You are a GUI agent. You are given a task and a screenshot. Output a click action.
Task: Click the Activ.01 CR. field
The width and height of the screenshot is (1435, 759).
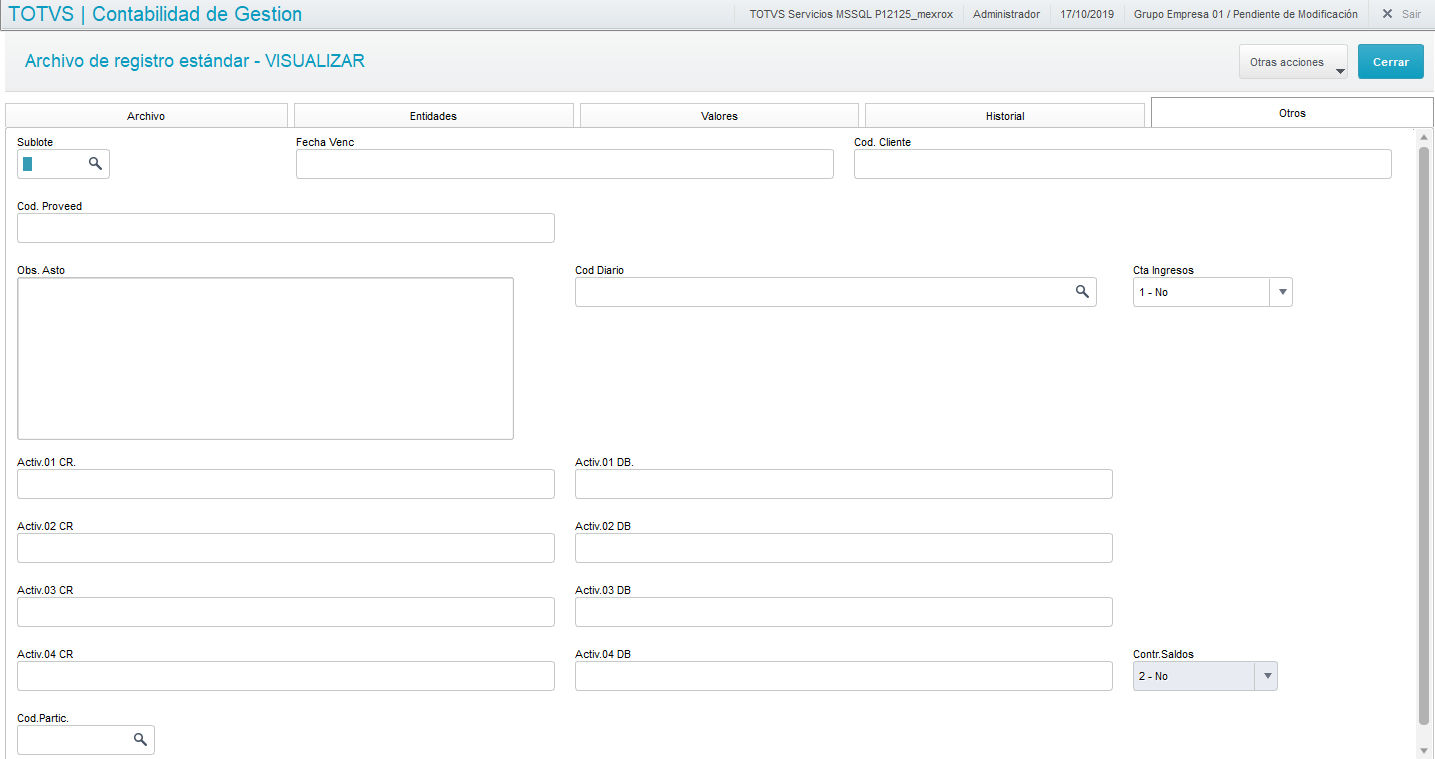[286, 484]
